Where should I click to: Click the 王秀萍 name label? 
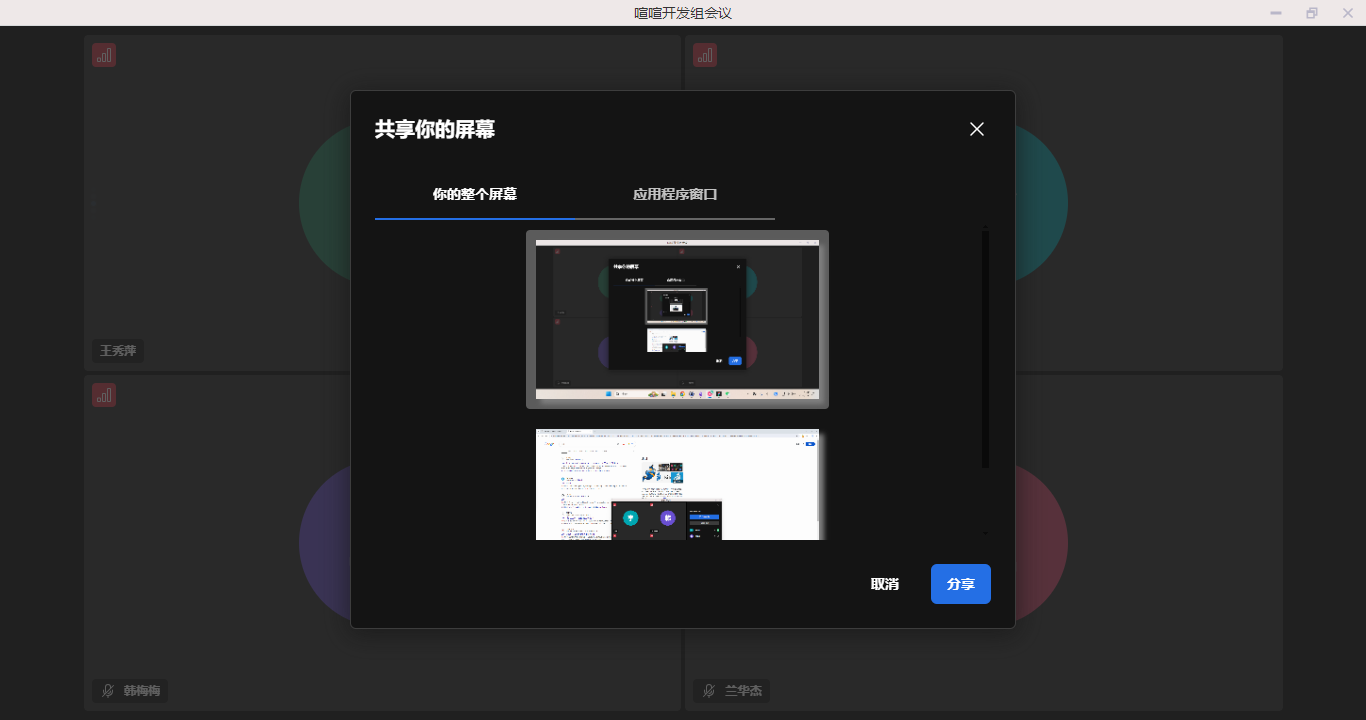(x=118, y=351)
